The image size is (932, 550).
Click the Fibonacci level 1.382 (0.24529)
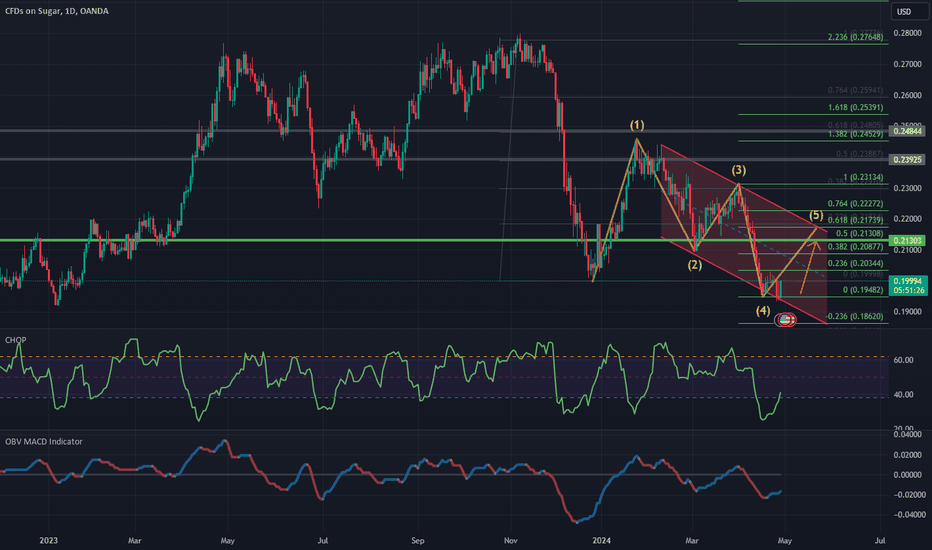855,134
